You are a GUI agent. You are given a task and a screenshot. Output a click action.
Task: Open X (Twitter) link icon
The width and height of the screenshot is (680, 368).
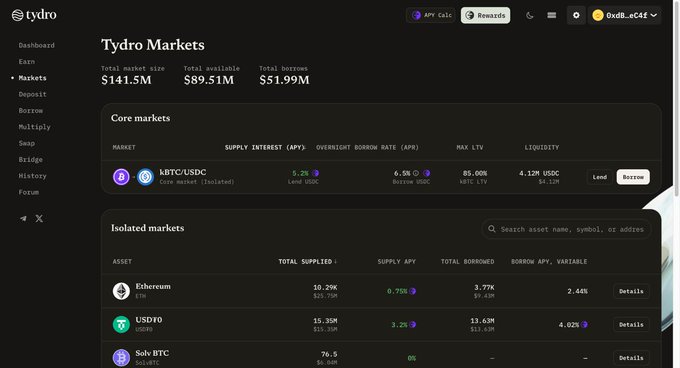point(39,218)
